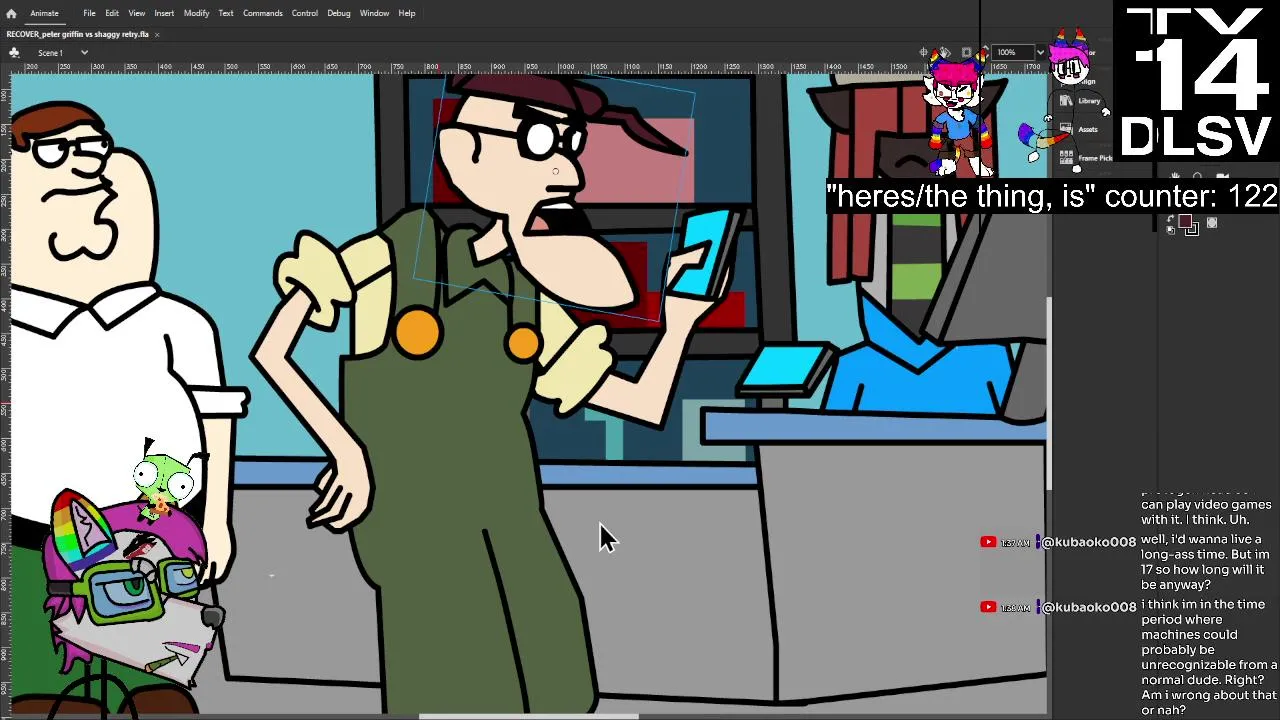Open the Commands menu

click(x=262, y=13)
